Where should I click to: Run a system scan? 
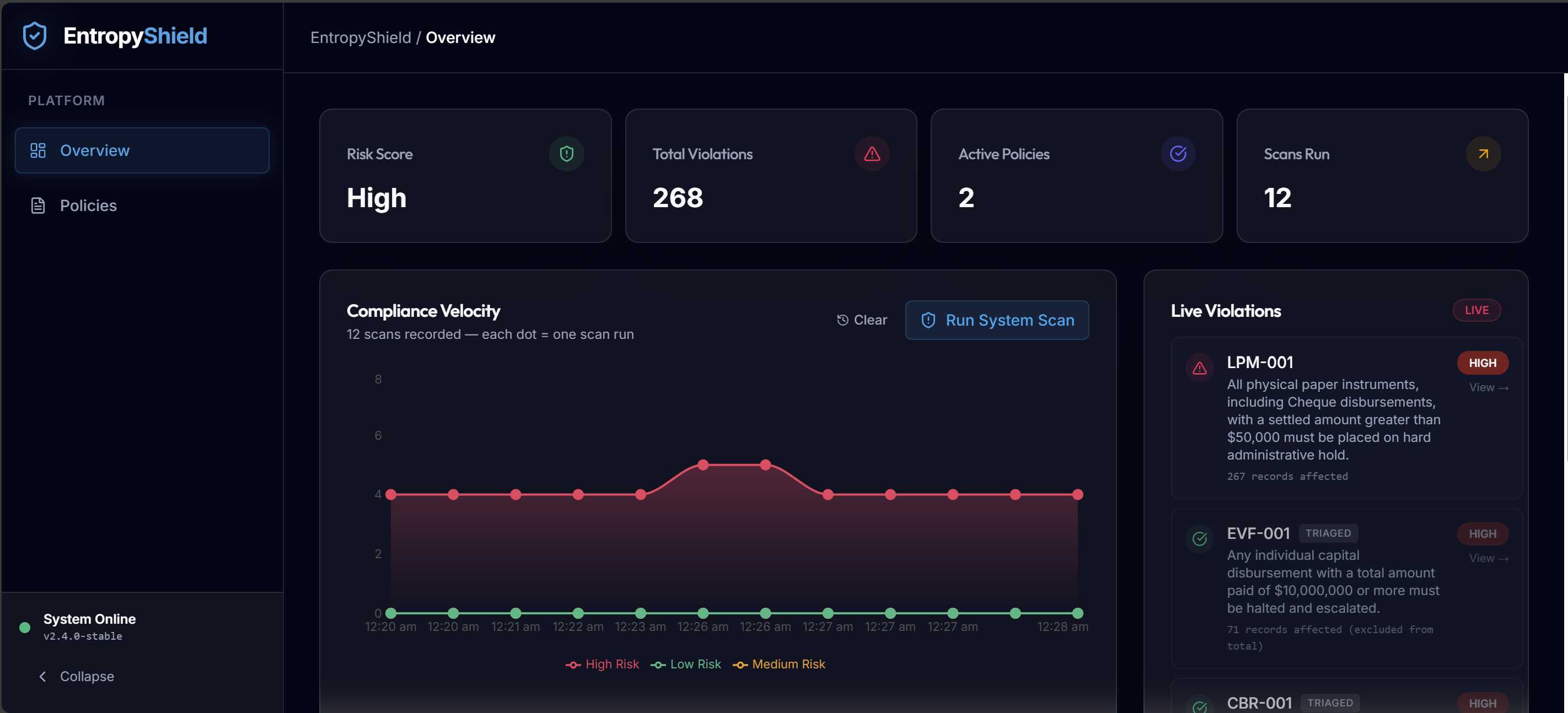997,320
